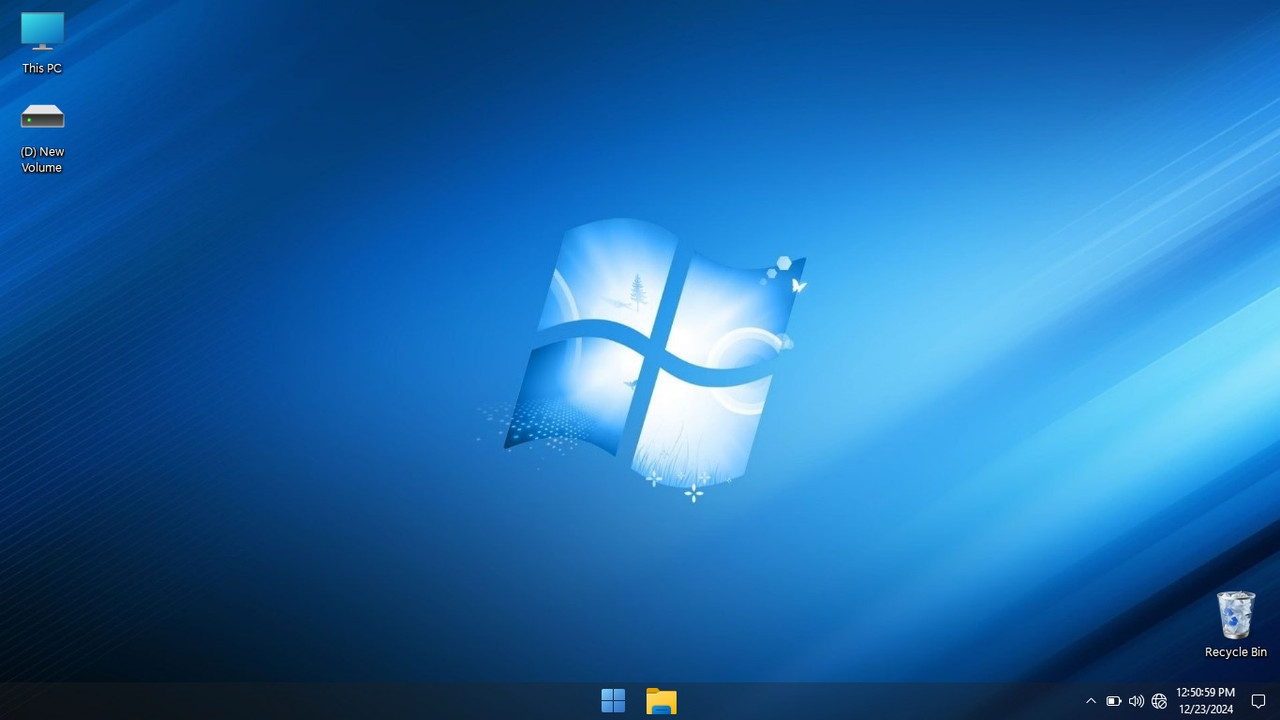Screen dimensions: 1280x720
Task: Open the network globe icon
Action: [1159, 701]
